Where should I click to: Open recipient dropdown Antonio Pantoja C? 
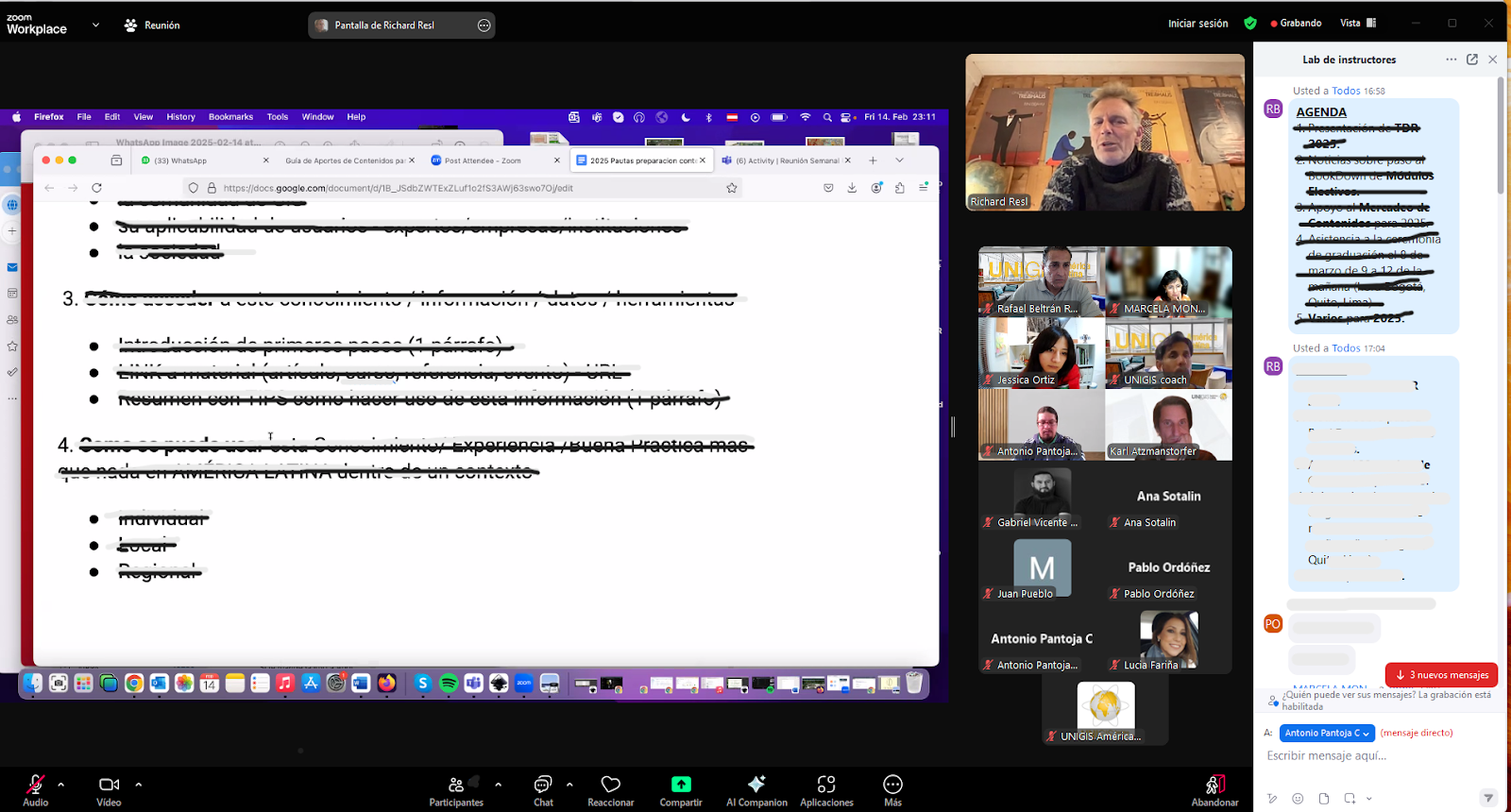(1327, 733)
